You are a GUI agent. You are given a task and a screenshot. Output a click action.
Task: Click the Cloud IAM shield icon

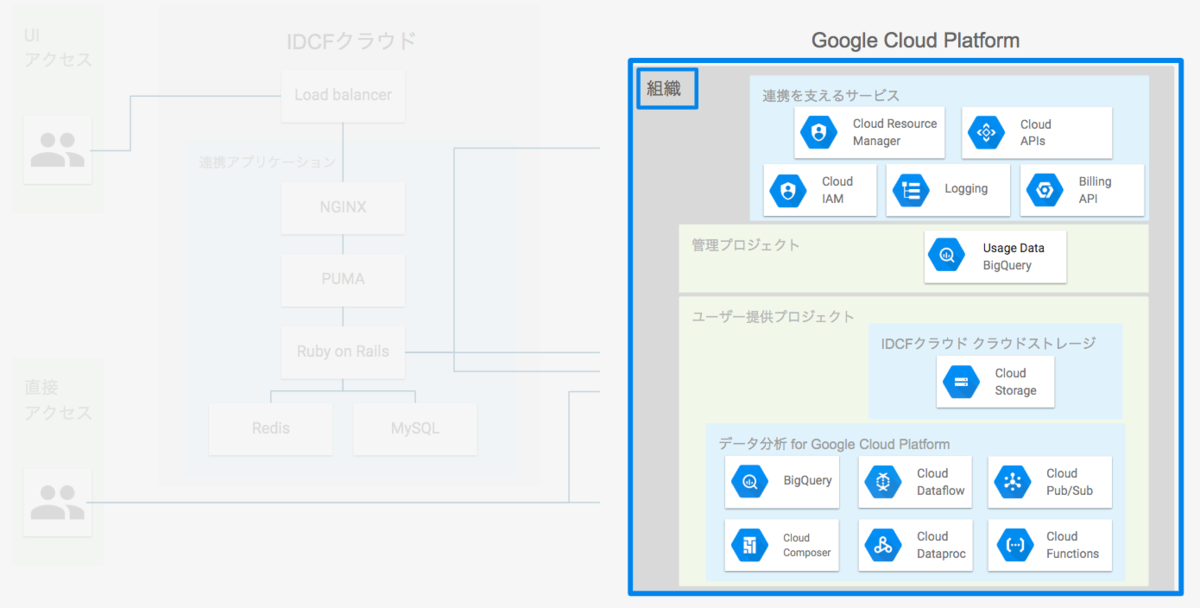point(787,190)
